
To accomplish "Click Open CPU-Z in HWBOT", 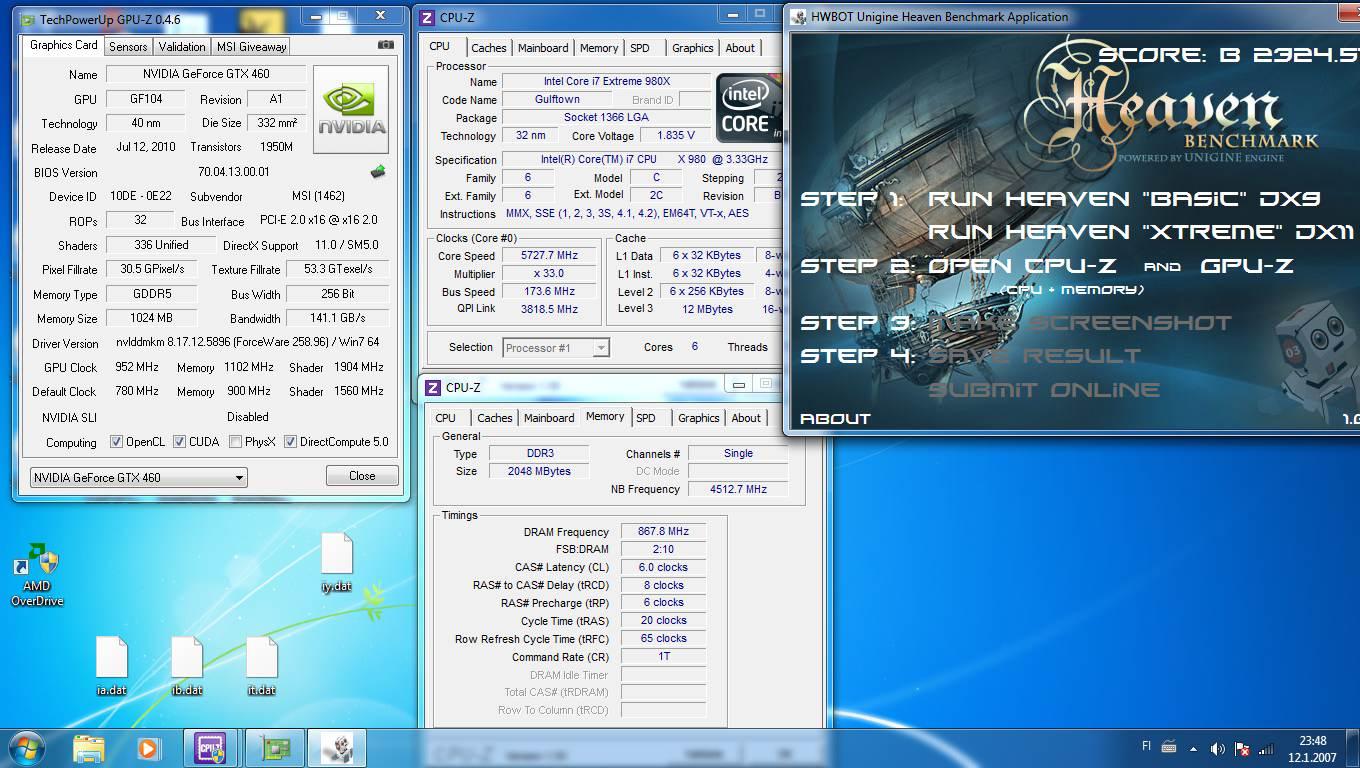I will (1021, 265).
